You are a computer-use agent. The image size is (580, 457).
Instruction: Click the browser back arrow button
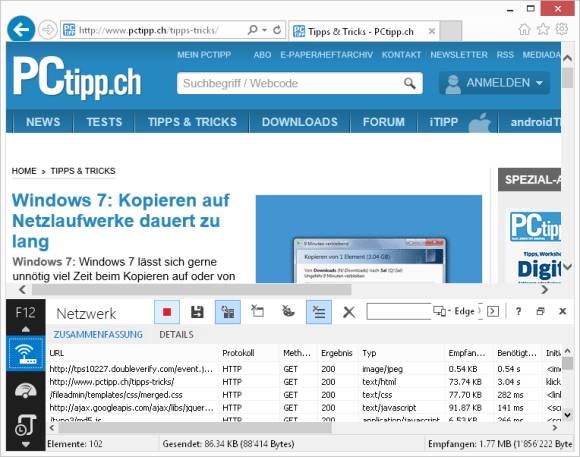tap(21, 29)
